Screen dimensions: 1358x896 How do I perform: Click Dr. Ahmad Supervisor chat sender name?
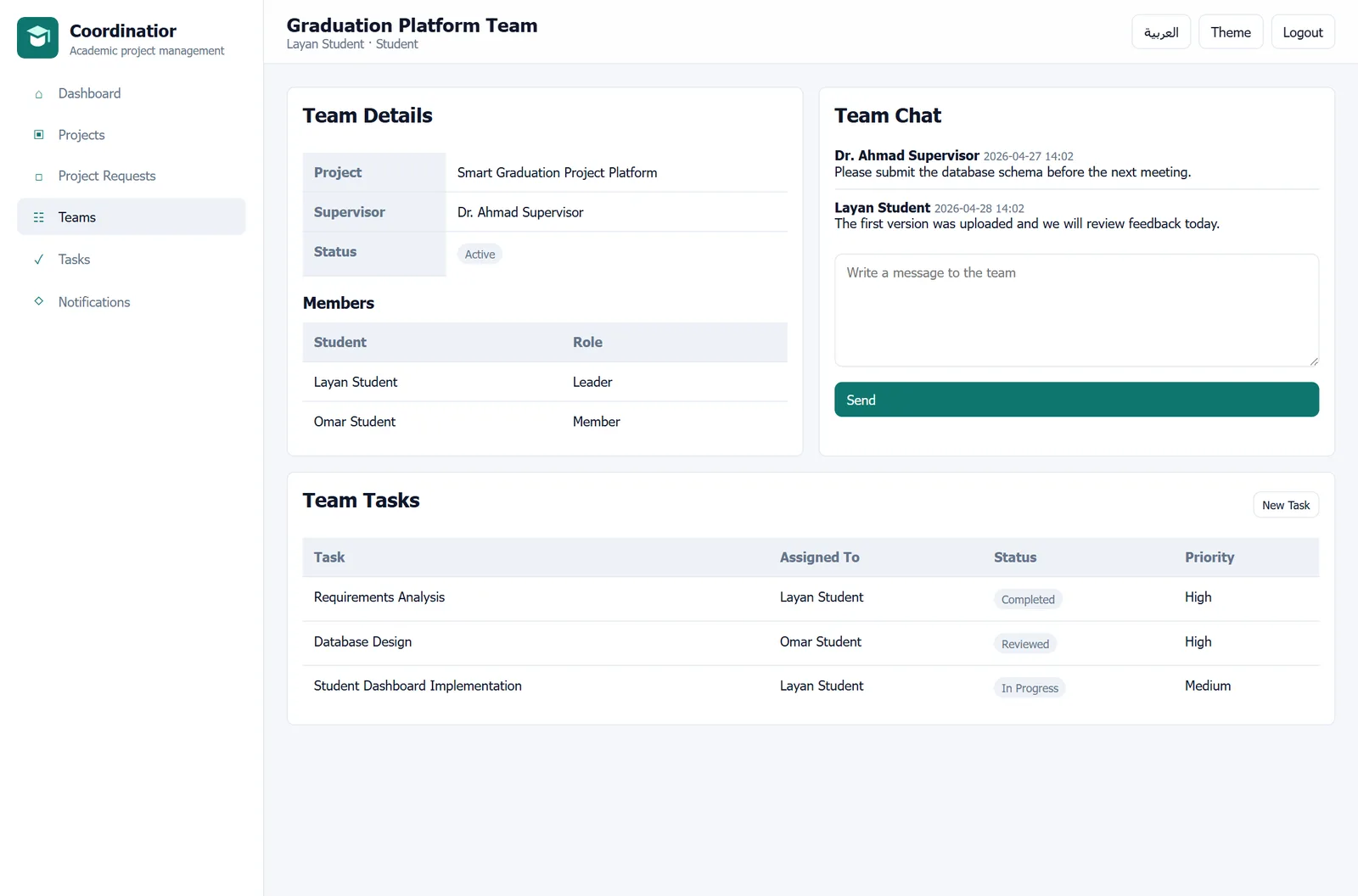point(906,155)
